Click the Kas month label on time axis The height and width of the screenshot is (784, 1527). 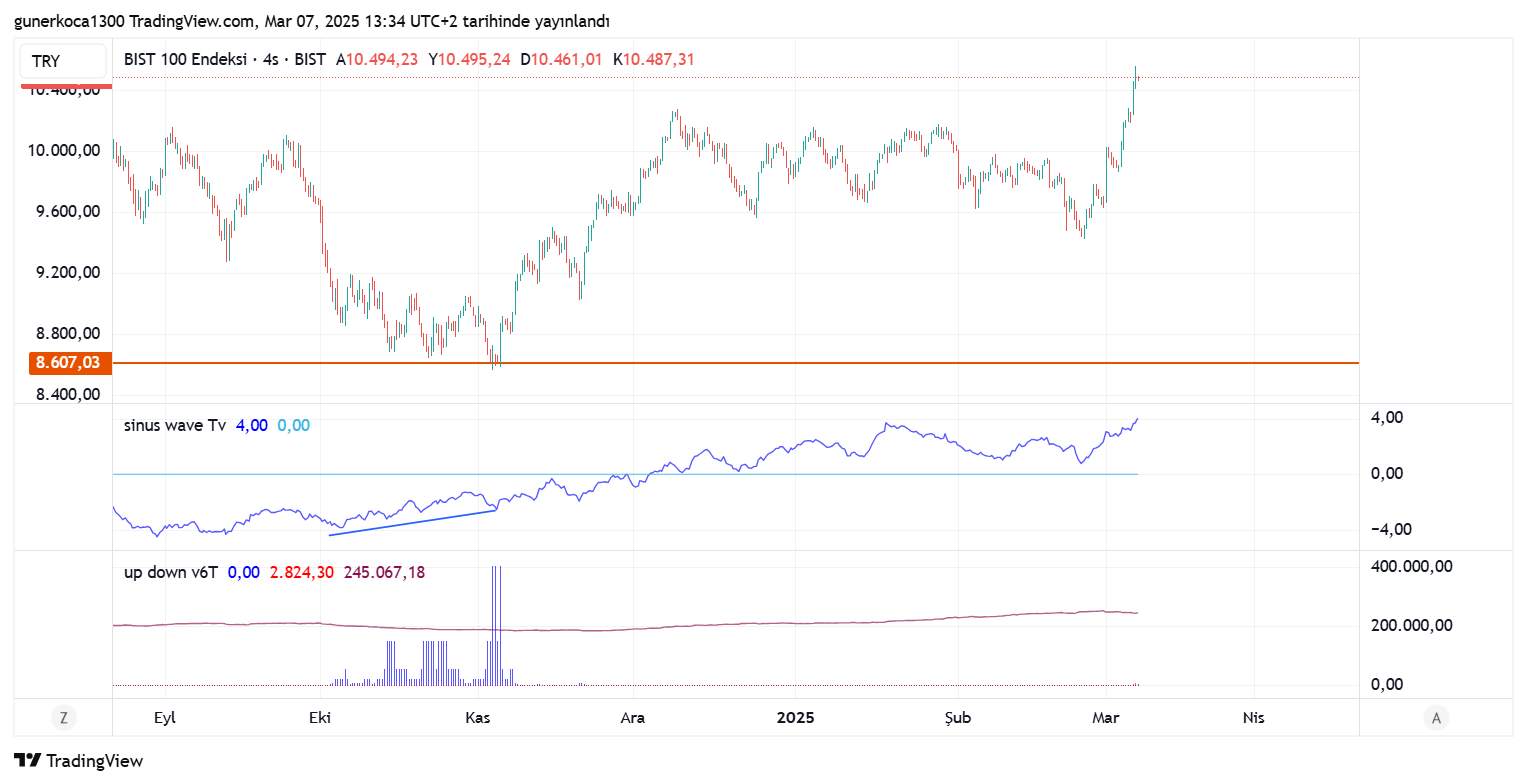(x=477, y=717)
